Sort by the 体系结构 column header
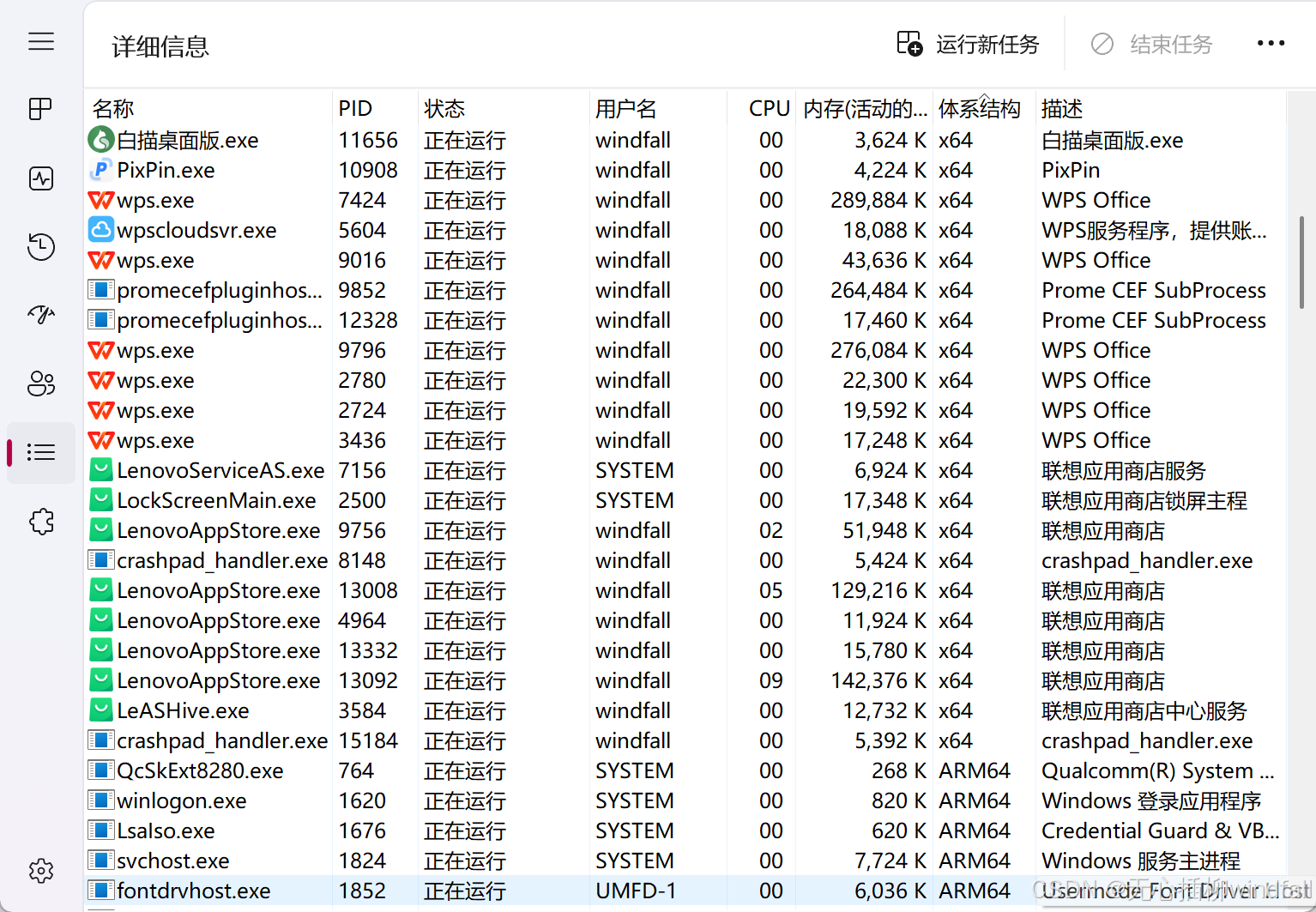 click(x=984, y=109)
